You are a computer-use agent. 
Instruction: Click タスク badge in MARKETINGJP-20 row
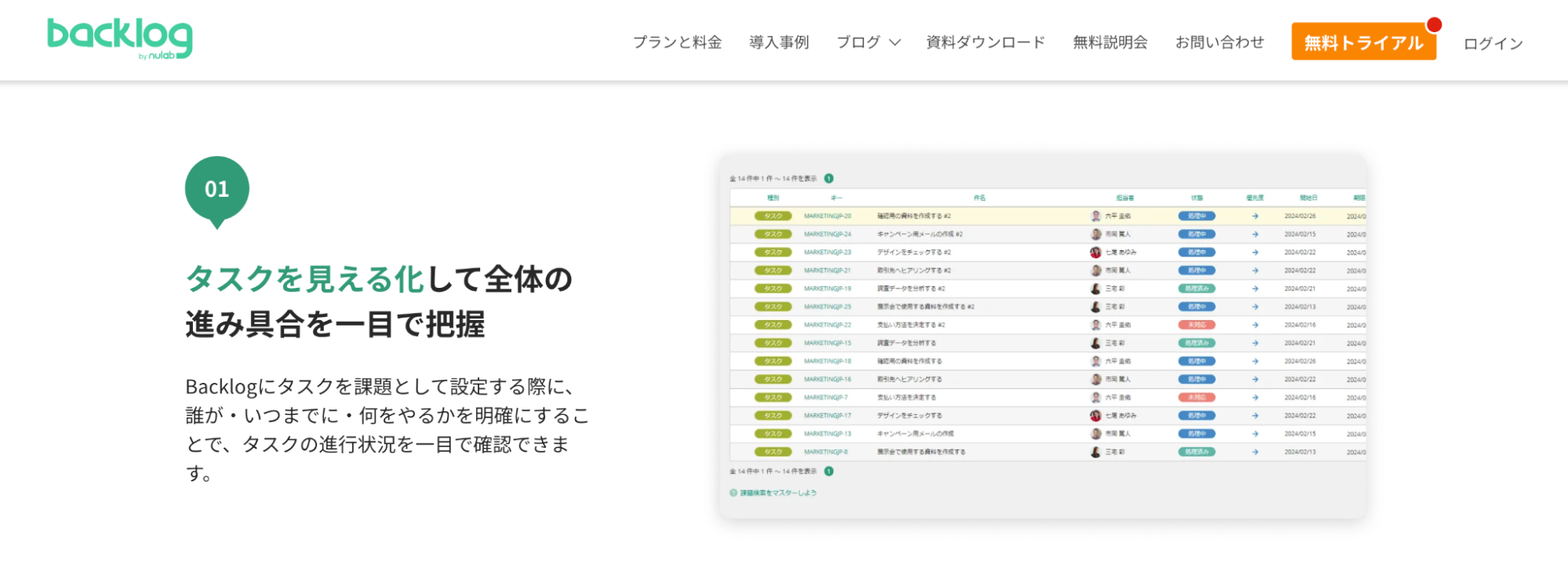pyautogui.click(x=773, y=217)
